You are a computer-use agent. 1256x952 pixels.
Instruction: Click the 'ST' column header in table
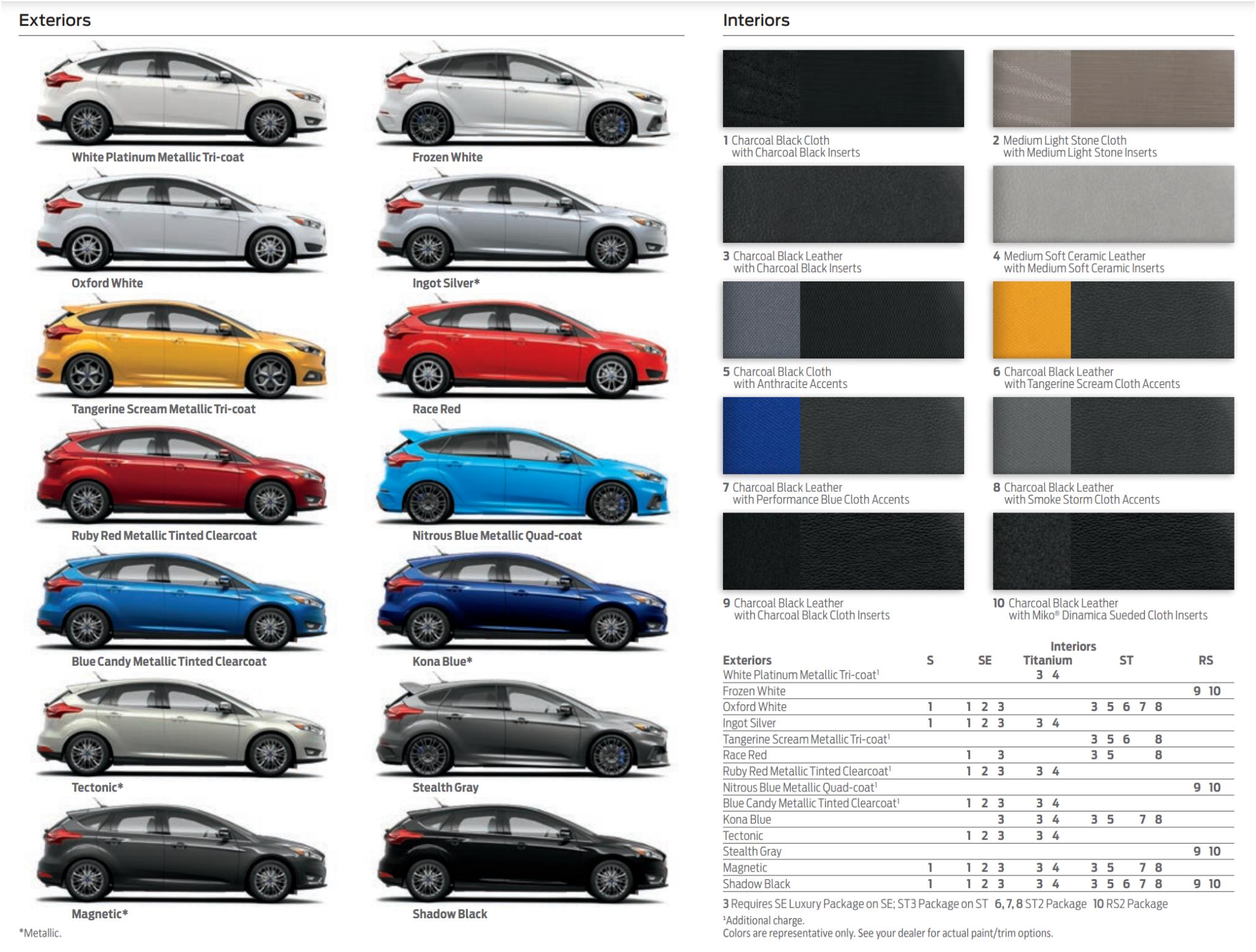coord(1126,660)
